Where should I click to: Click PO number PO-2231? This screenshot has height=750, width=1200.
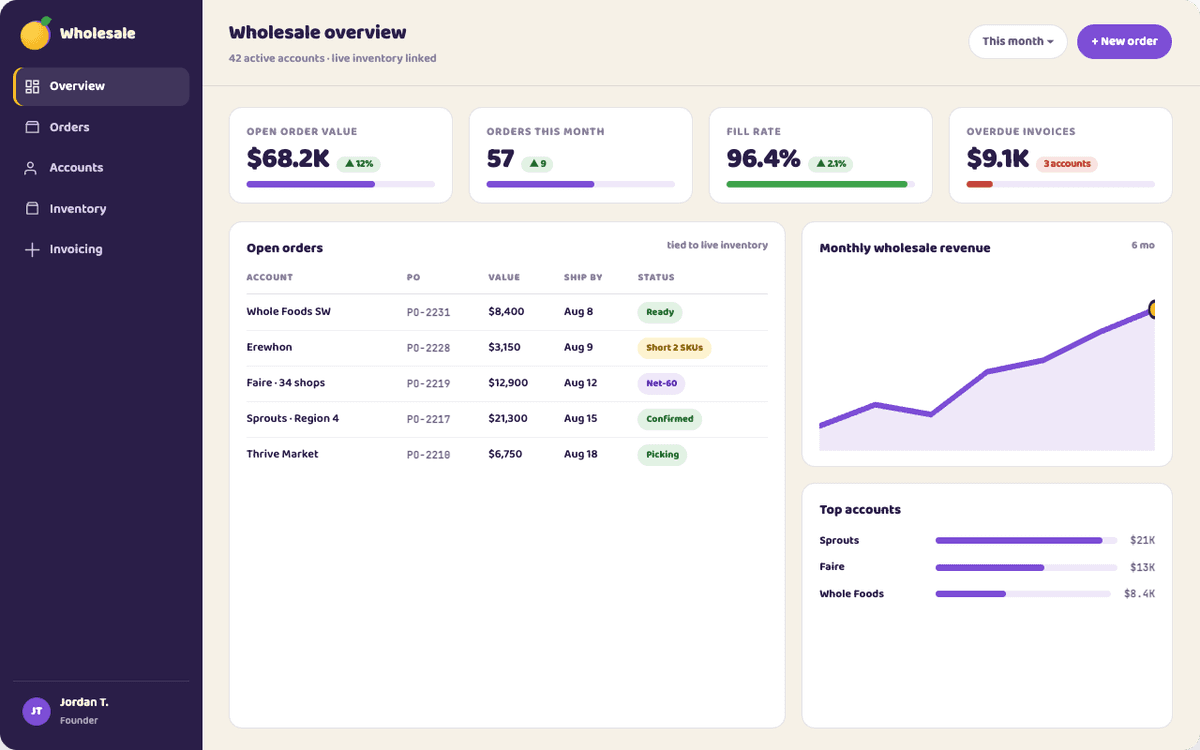coord(428,312)
